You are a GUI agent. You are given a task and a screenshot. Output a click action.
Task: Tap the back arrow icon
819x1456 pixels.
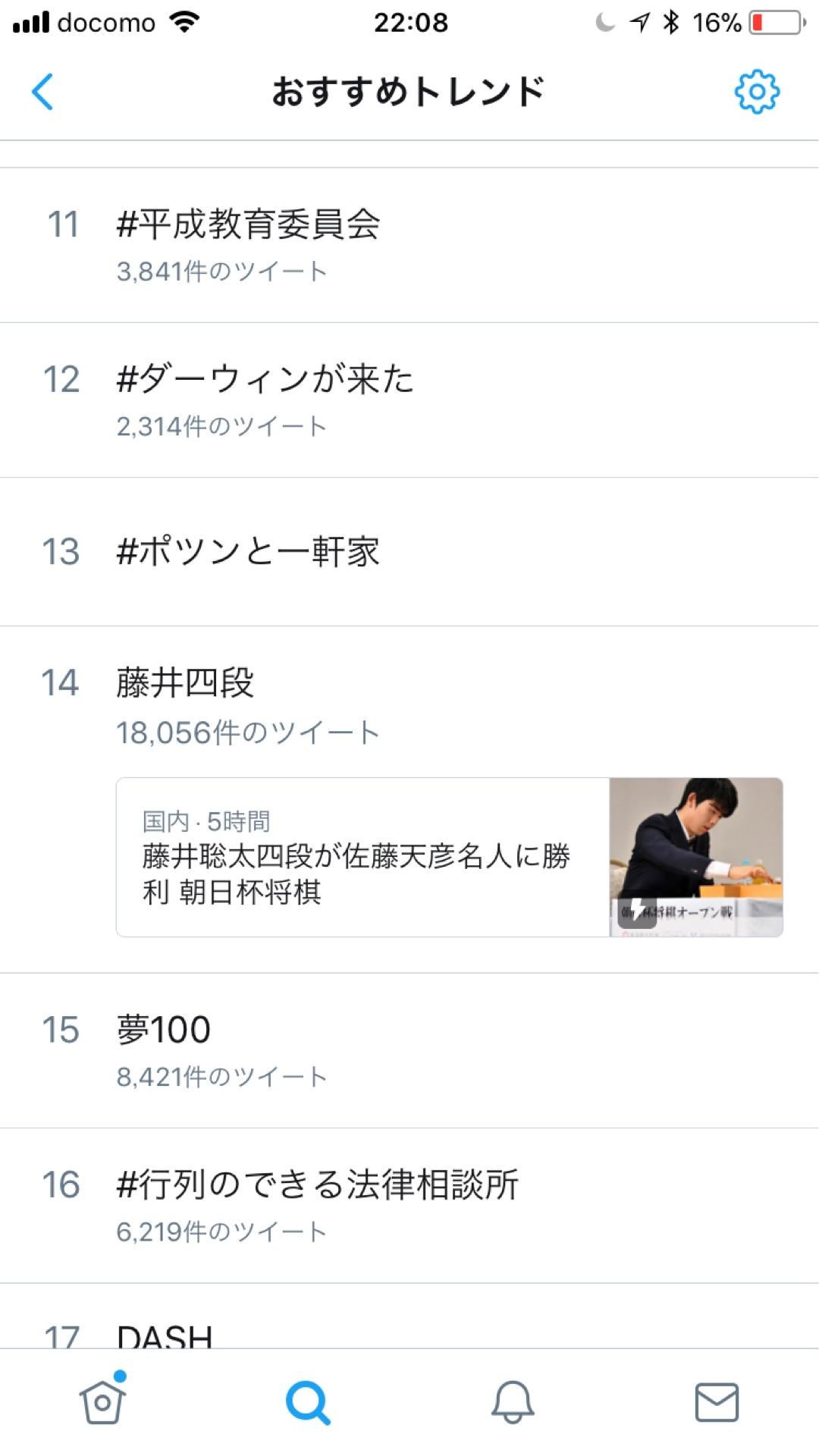pos(42,92)
